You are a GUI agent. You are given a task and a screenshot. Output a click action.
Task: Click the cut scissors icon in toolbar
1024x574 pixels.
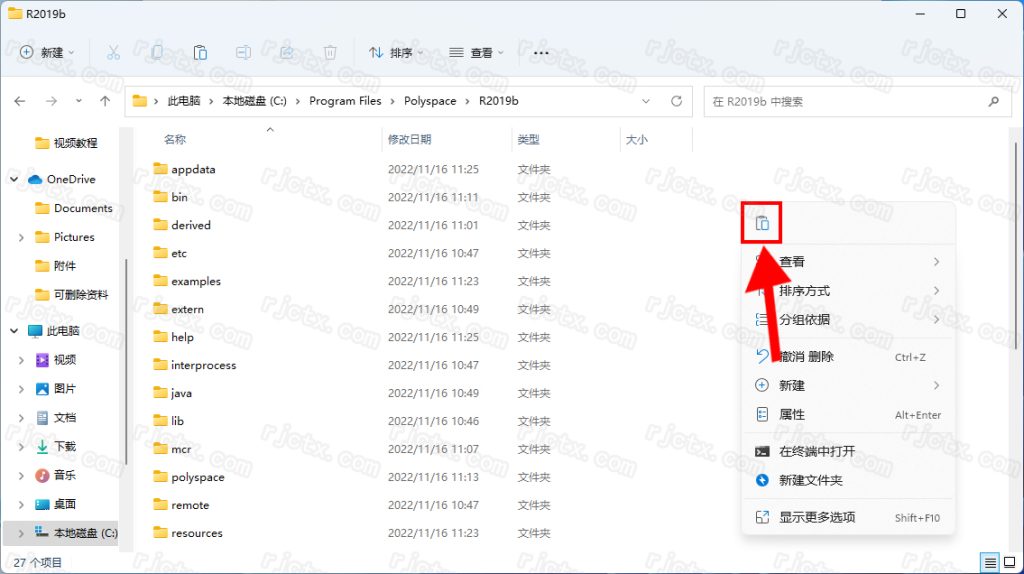tap(113, 52)
